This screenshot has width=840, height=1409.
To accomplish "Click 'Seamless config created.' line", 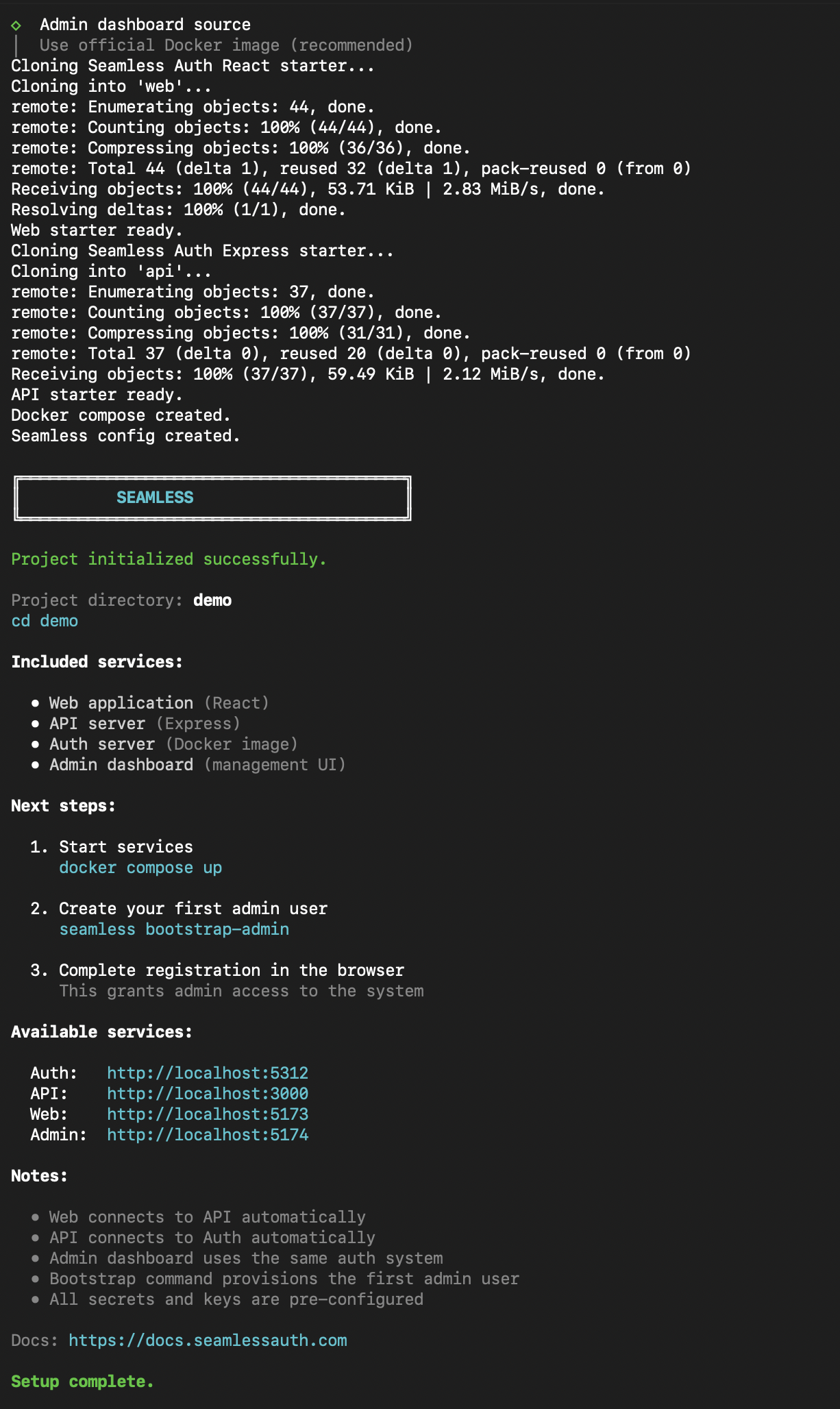I will (125, 436).
